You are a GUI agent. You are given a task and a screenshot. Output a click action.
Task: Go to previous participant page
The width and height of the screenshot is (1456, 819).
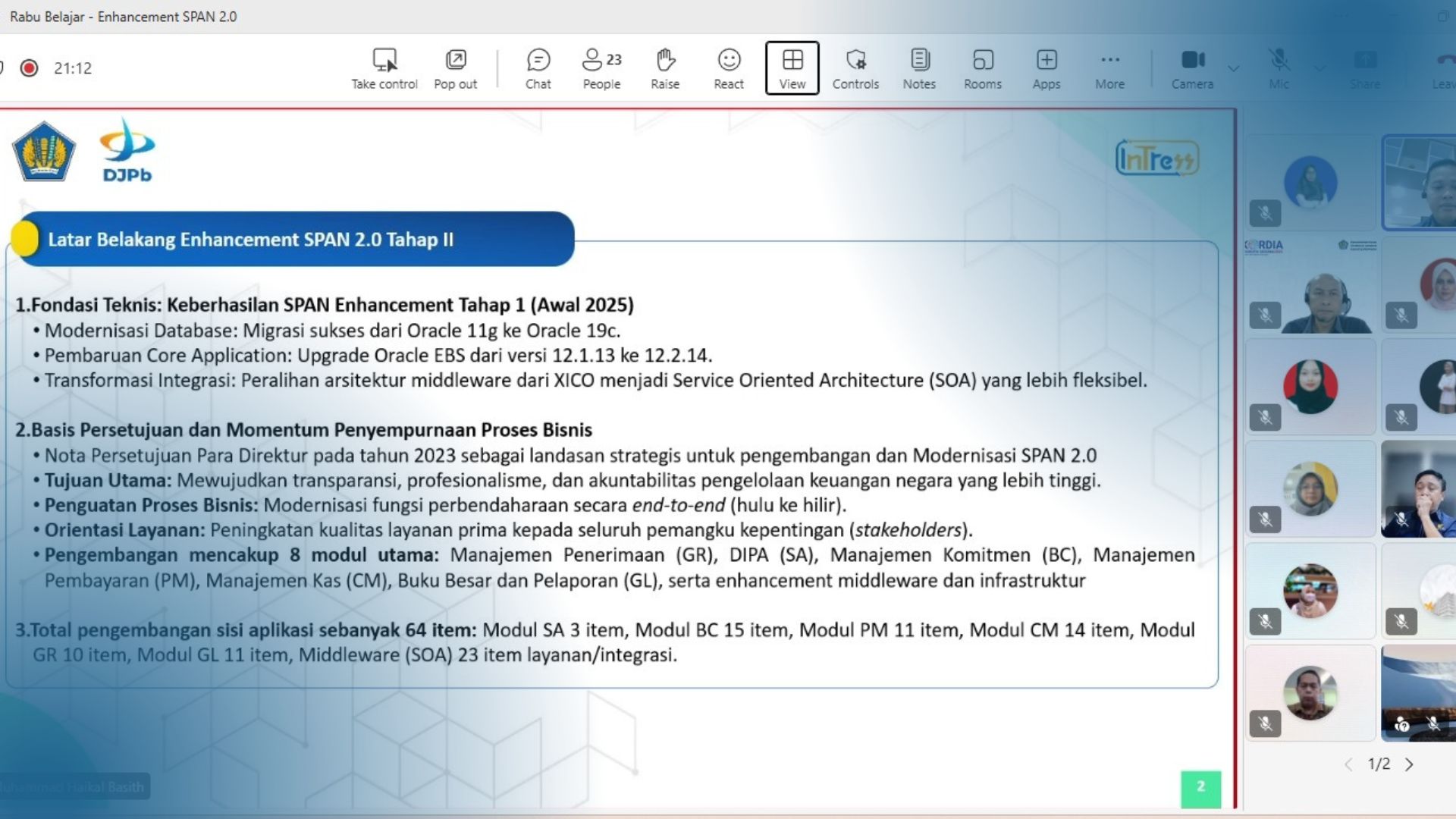click(x=1348, y=764)
